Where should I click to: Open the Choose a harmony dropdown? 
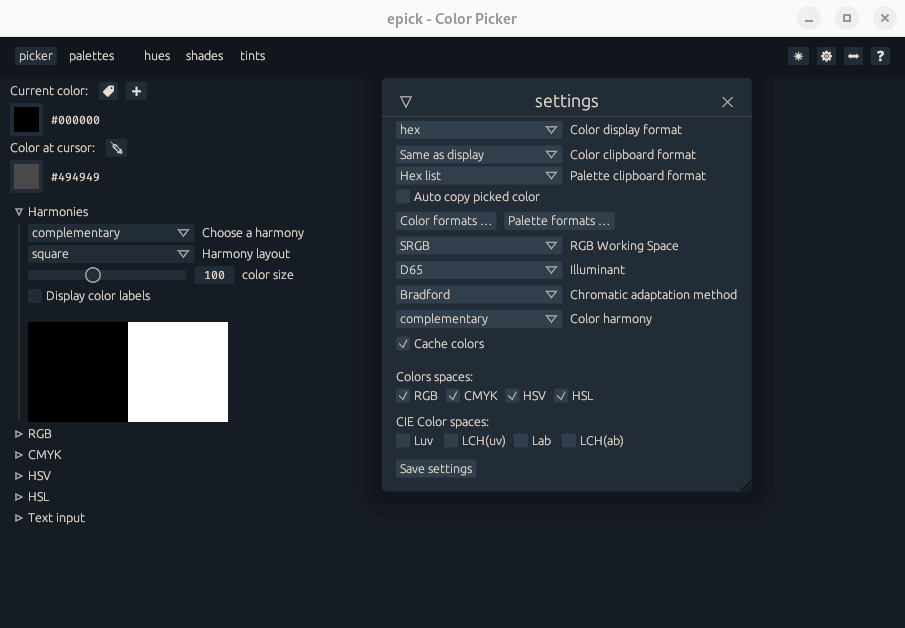(x=111, y=233)
